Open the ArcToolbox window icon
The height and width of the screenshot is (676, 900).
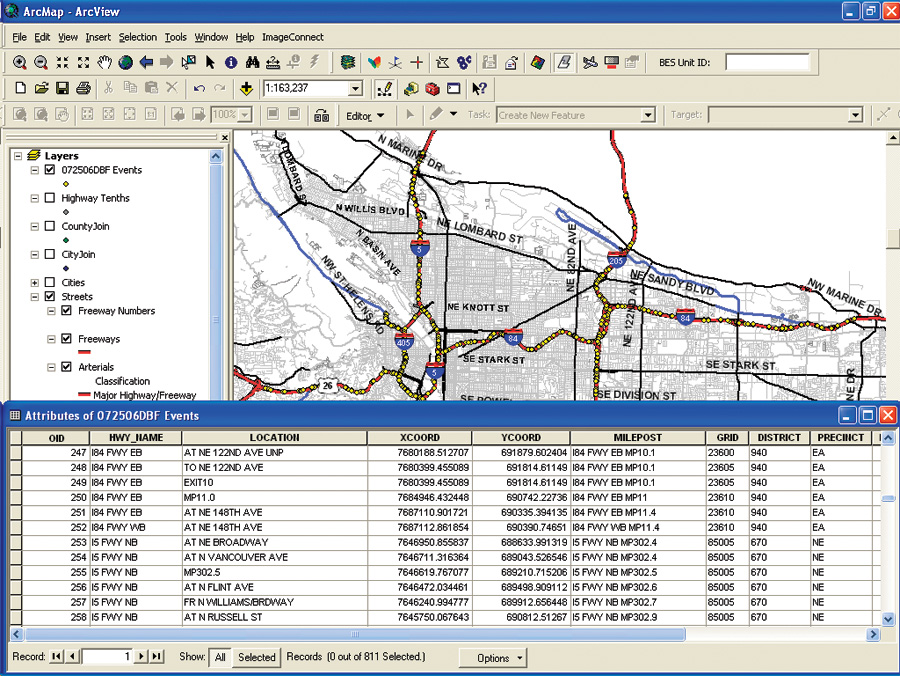tap(432, 89)
